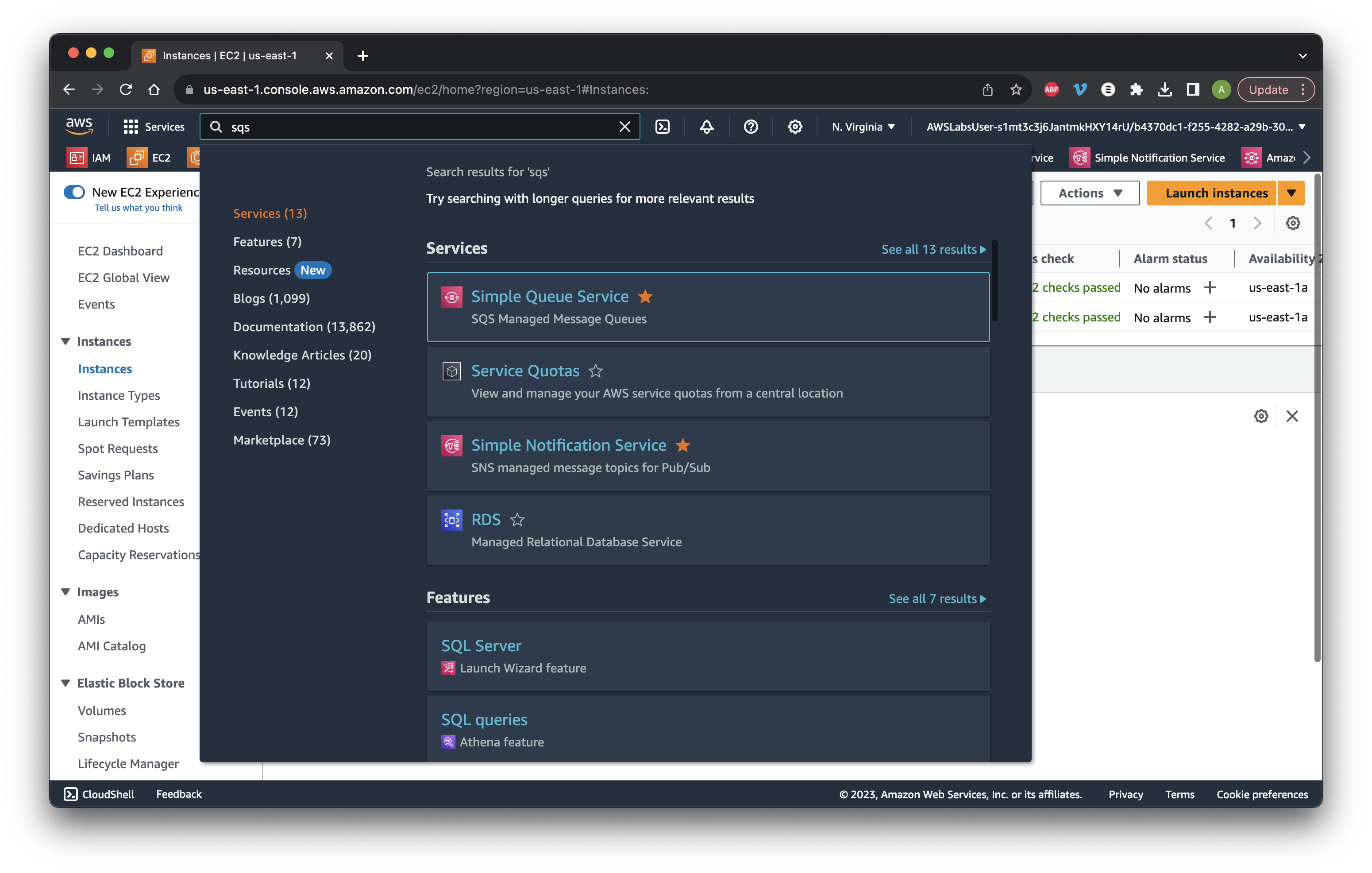The image size is (1372, 873).
Task: Open details panel settings gear
Action: pos(1261,416)
